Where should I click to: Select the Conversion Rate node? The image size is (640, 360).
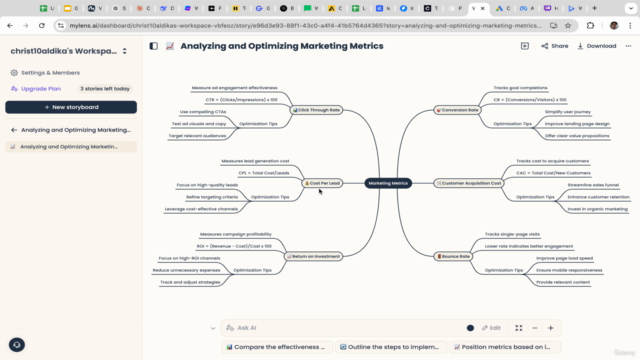[457, 110]
